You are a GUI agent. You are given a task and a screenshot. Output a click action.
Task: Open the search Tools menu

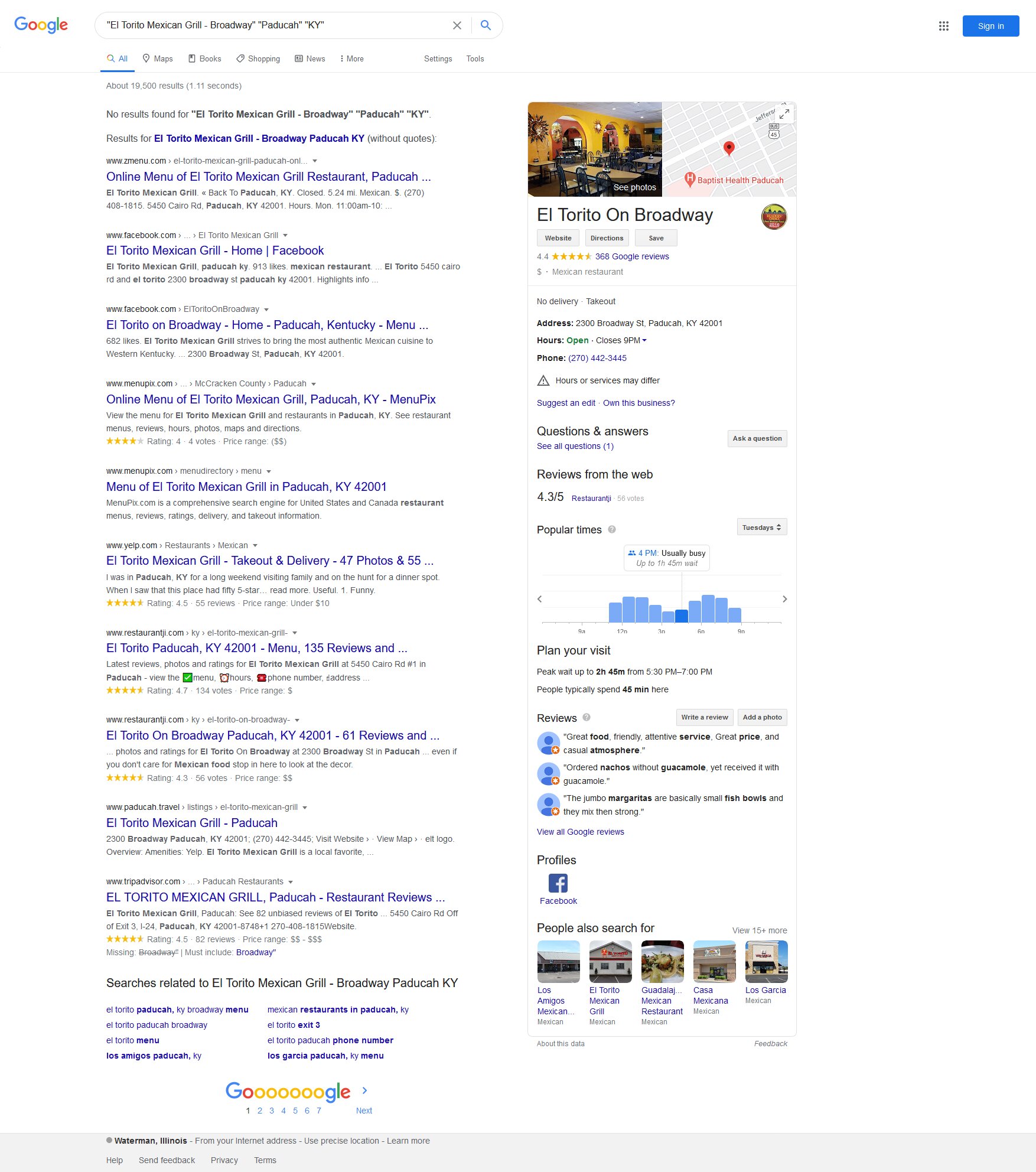(x=475, y=58)
